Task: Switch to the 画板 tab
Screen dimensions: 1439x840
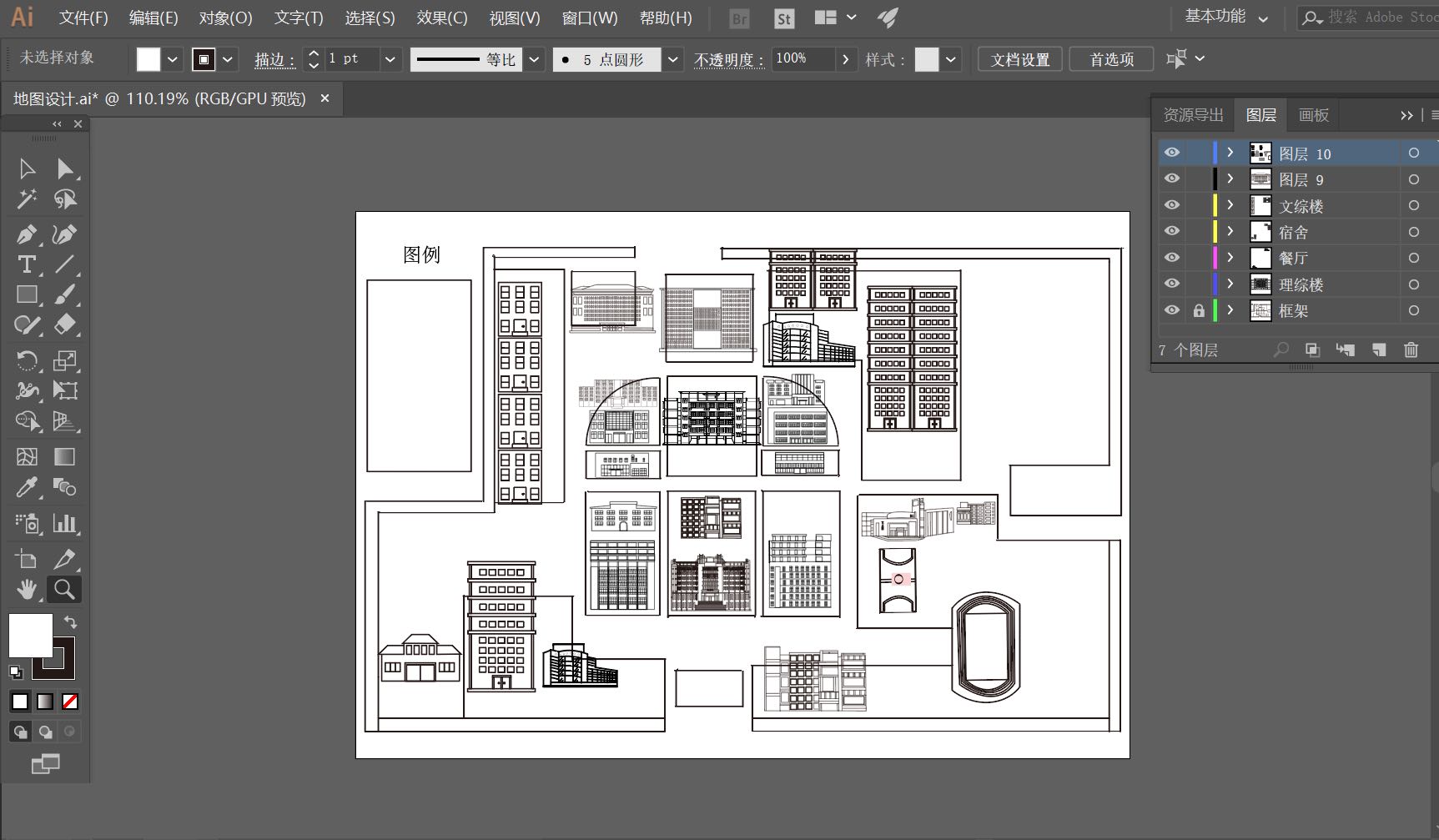Action: coord(1313,115)
